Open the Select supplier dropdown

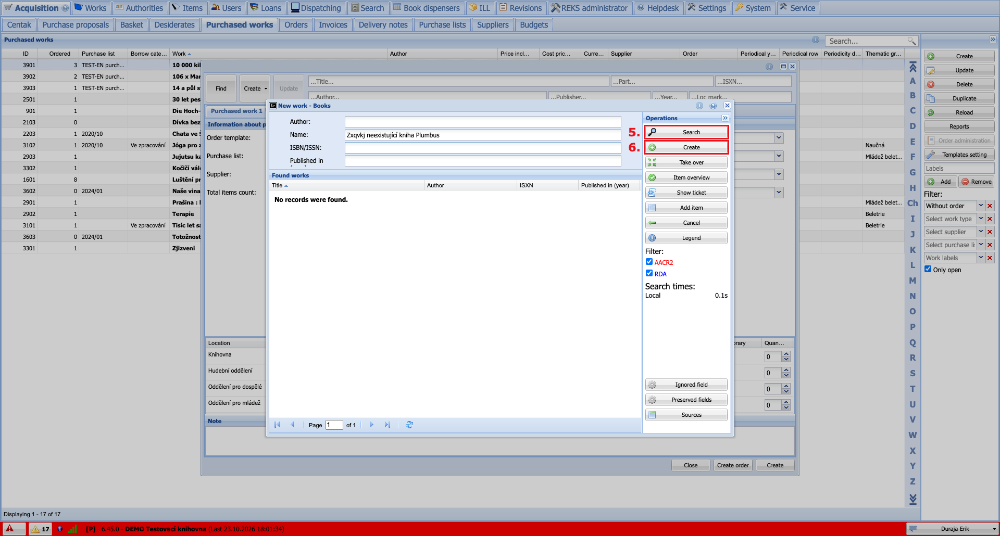(x=981, y=232)
